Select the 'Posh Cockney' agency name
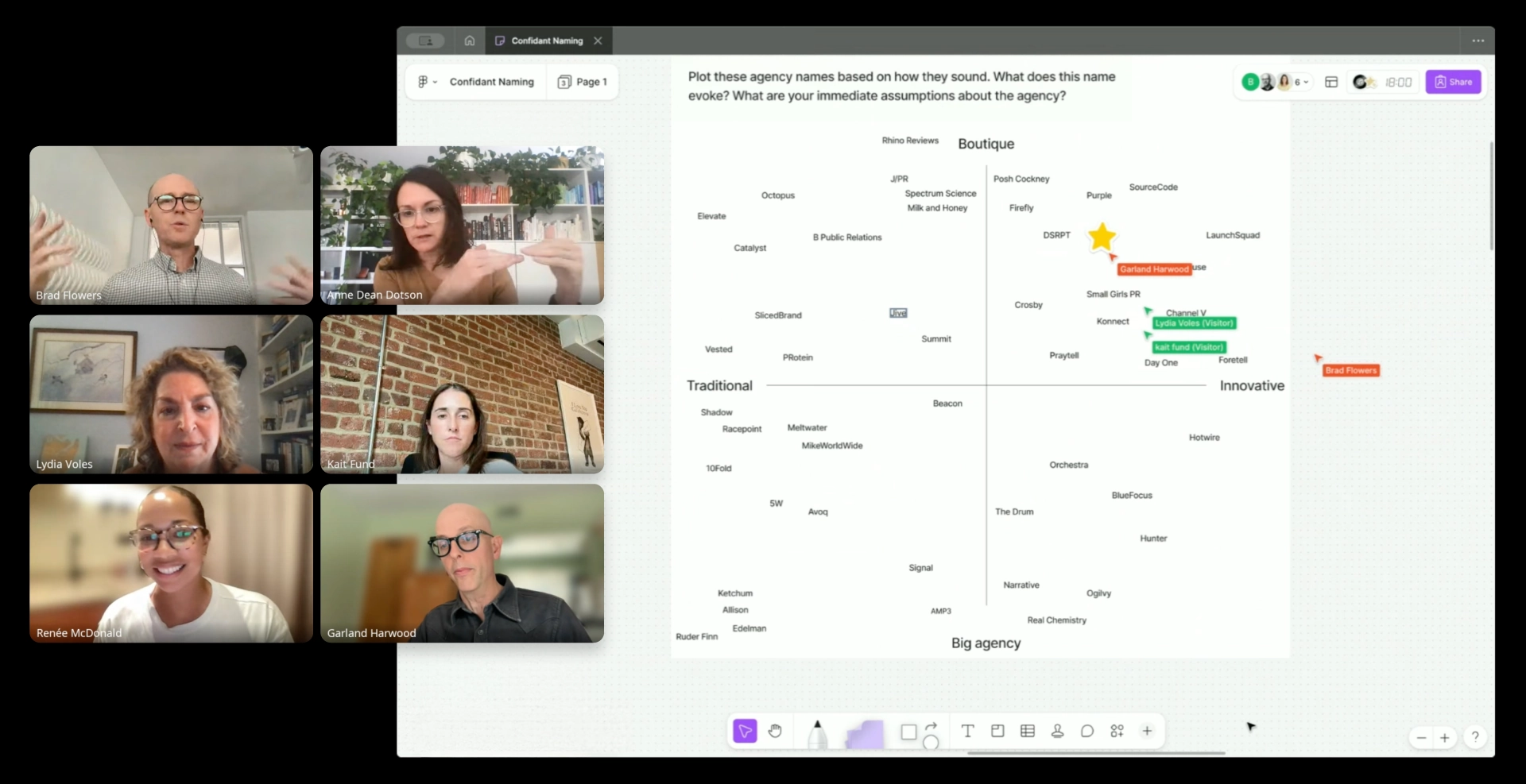The image size is (1526, 784). 1021,179
